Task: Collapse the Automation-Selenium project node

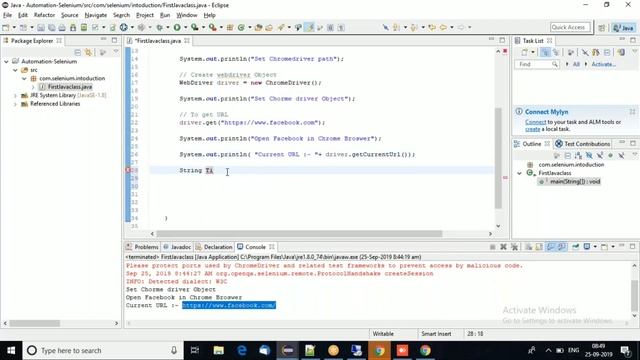Action: click(6, 61)
